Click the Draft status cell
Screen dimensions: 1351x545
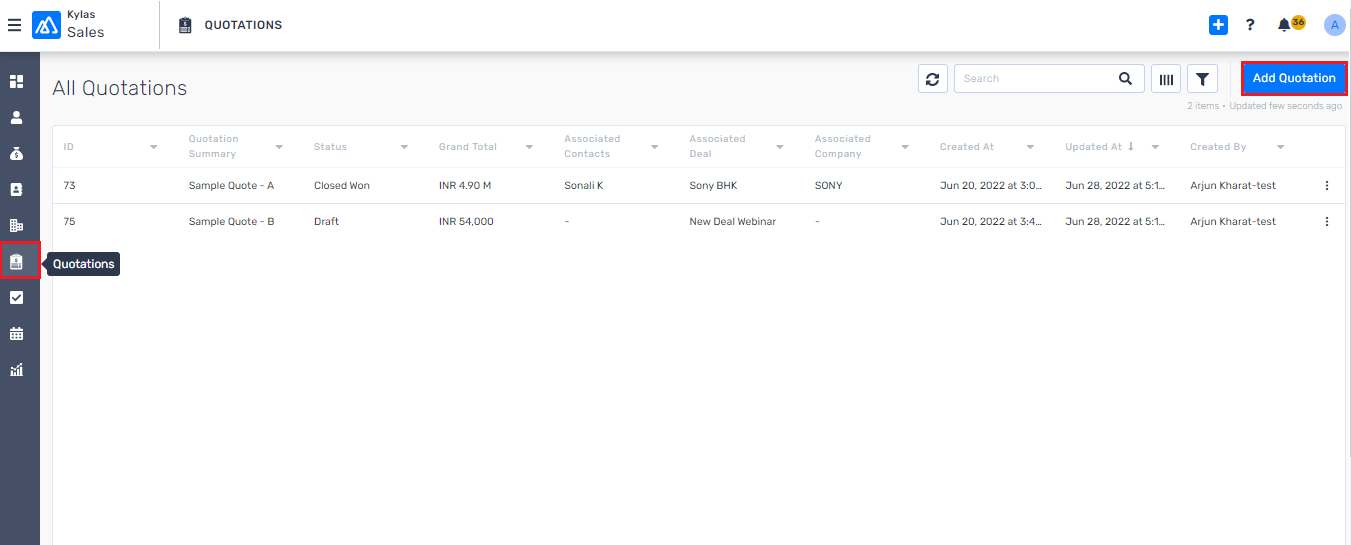coord(326,221)
